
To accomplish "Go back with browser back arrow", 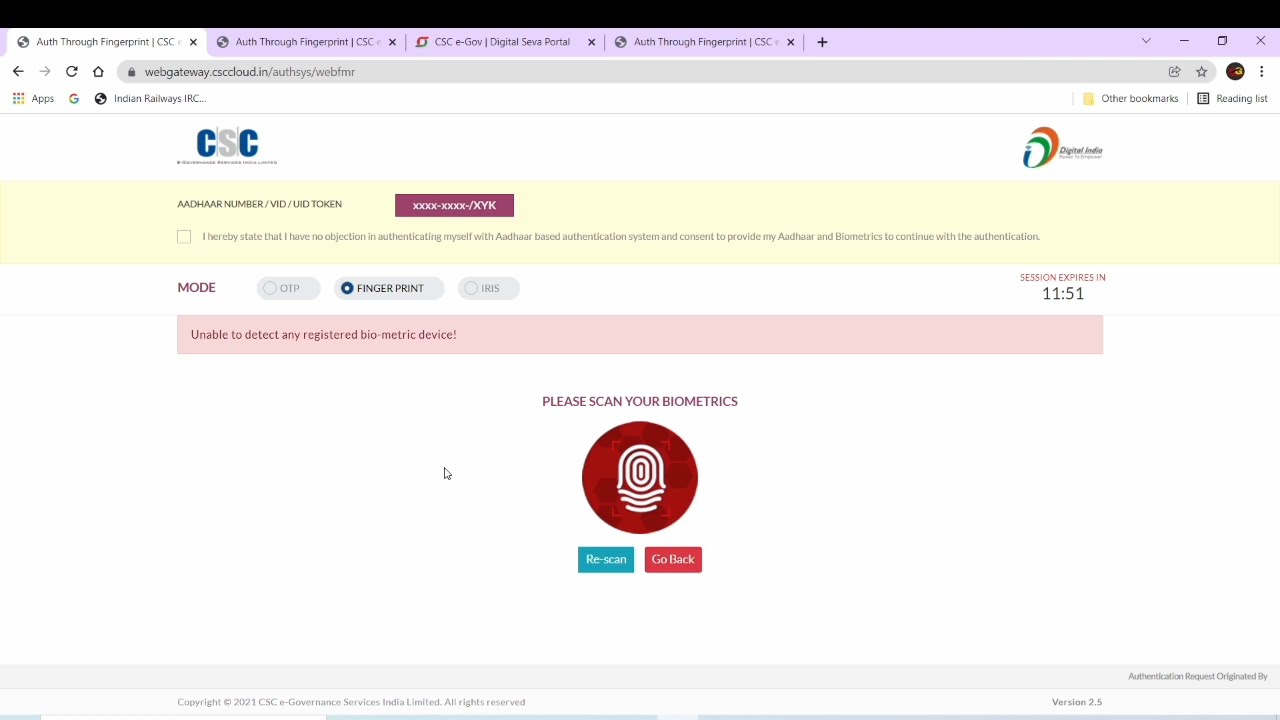I will [18, 72].
